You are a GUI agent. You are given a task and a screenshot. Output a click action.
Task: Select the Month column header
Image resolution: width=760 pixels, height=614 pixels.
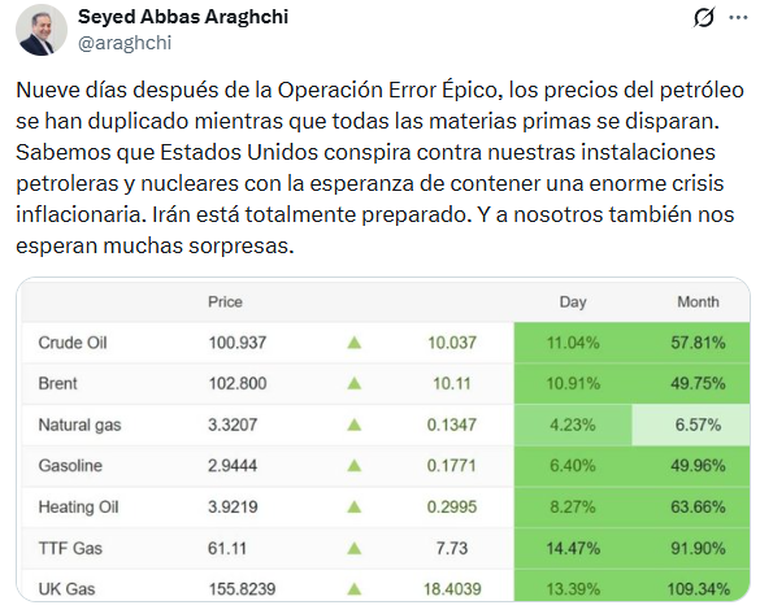pyautogui.click(x=698, y=301)
